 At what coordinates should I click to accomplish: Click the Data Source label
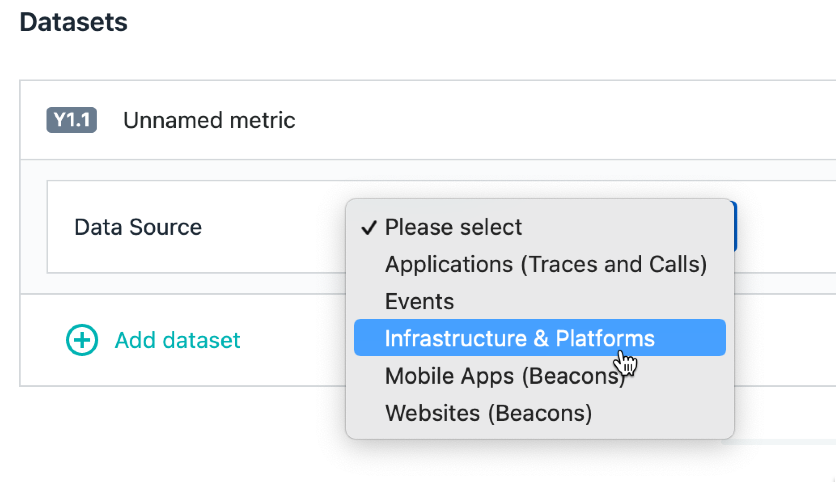tap(138, 228)
